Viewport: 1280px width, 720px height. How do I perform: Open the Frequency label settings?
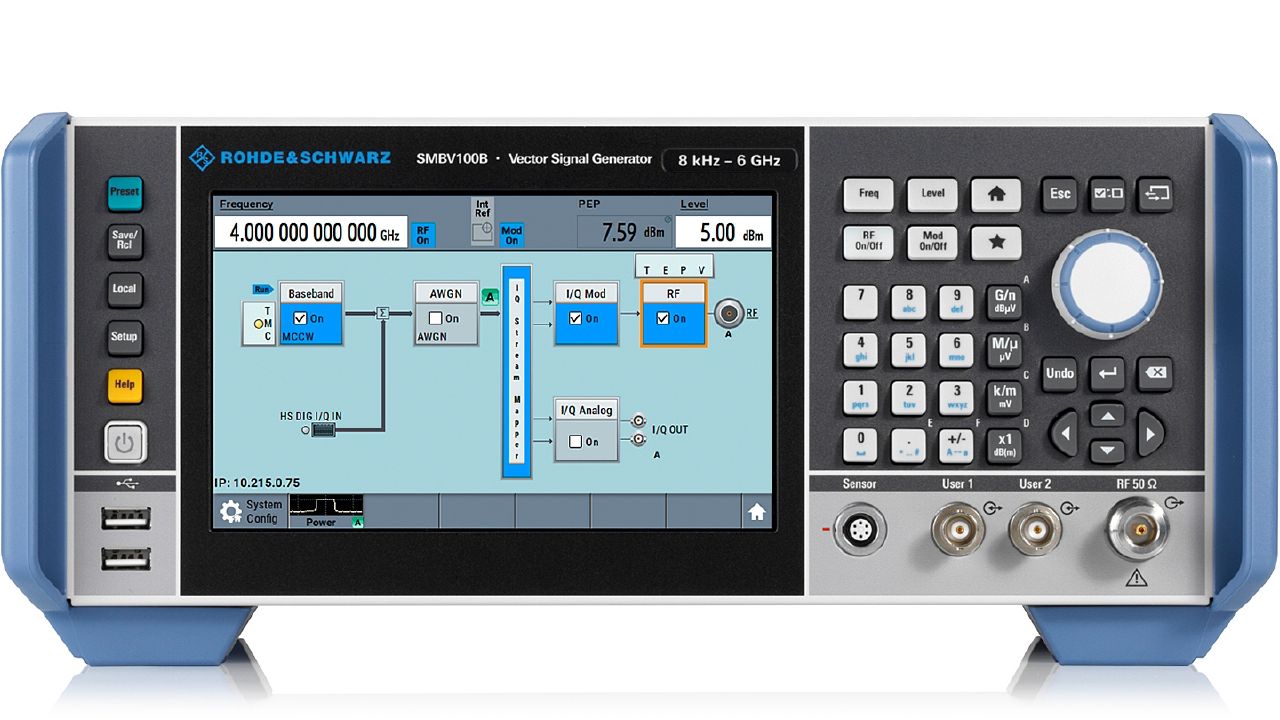coord(246,204)
